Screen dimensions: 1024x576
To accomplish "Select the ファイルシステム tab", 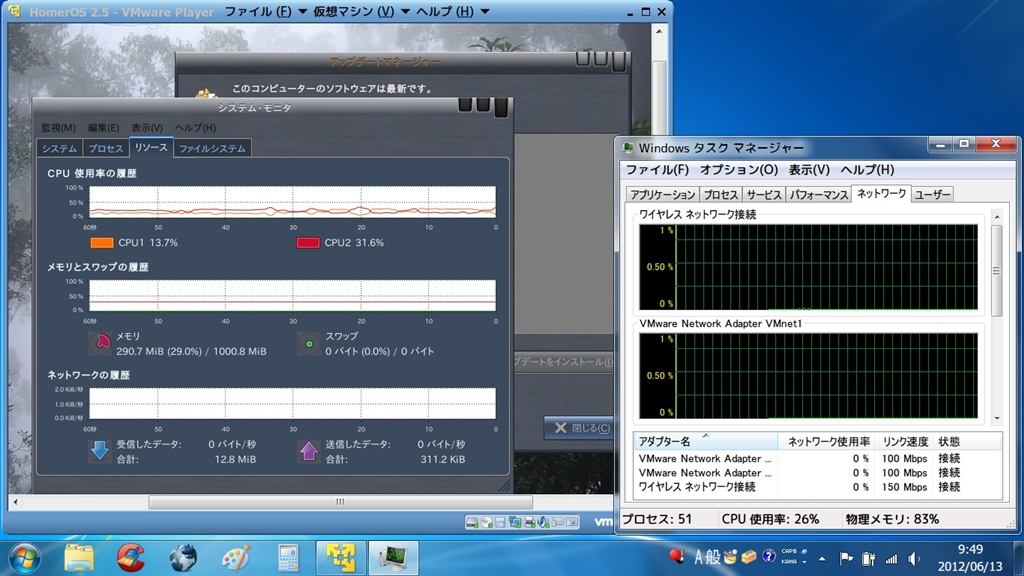I will [211, 148].
